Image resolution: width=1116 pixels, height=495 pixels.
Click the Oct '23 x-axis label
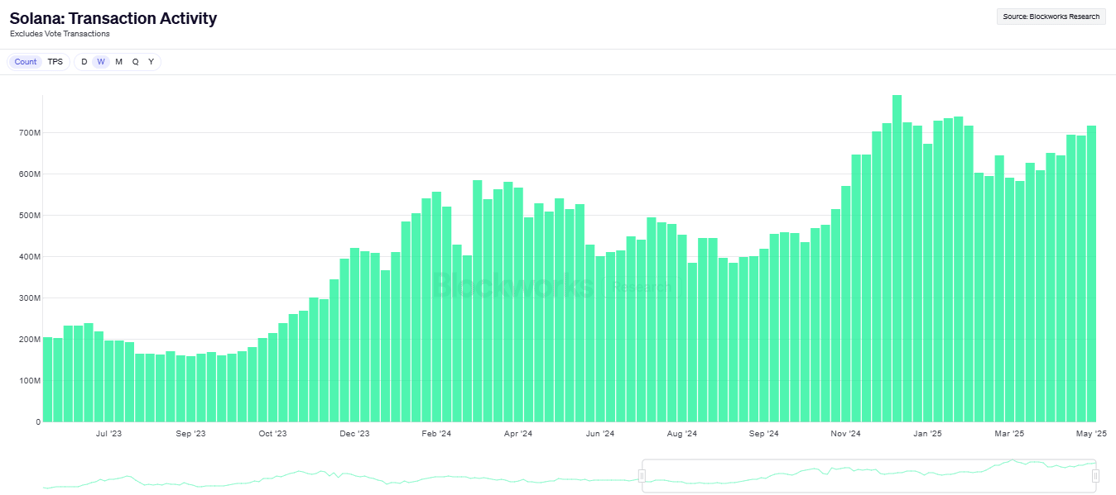point(272,433)
